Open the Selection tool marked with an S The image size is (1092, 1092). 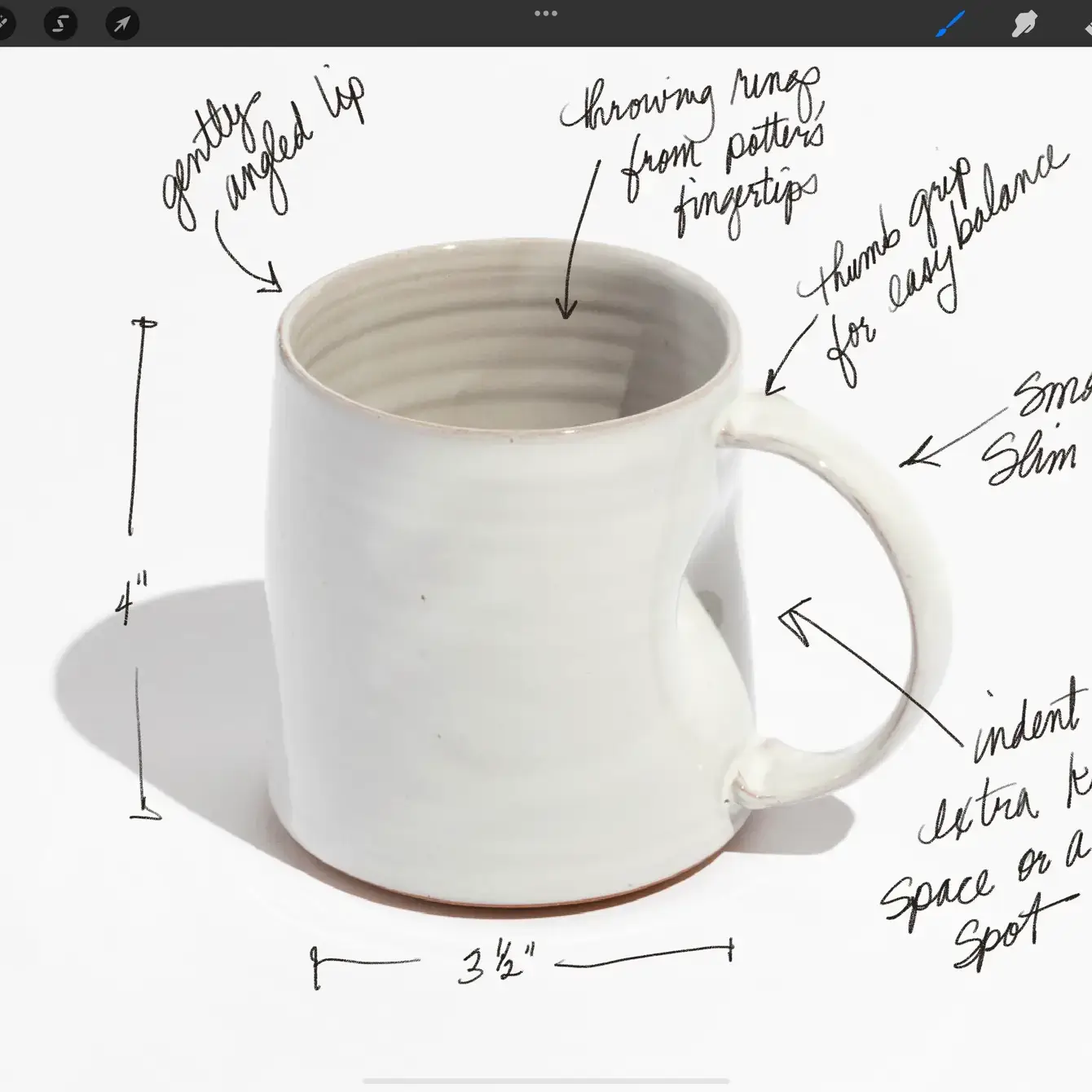coord(59,24)
